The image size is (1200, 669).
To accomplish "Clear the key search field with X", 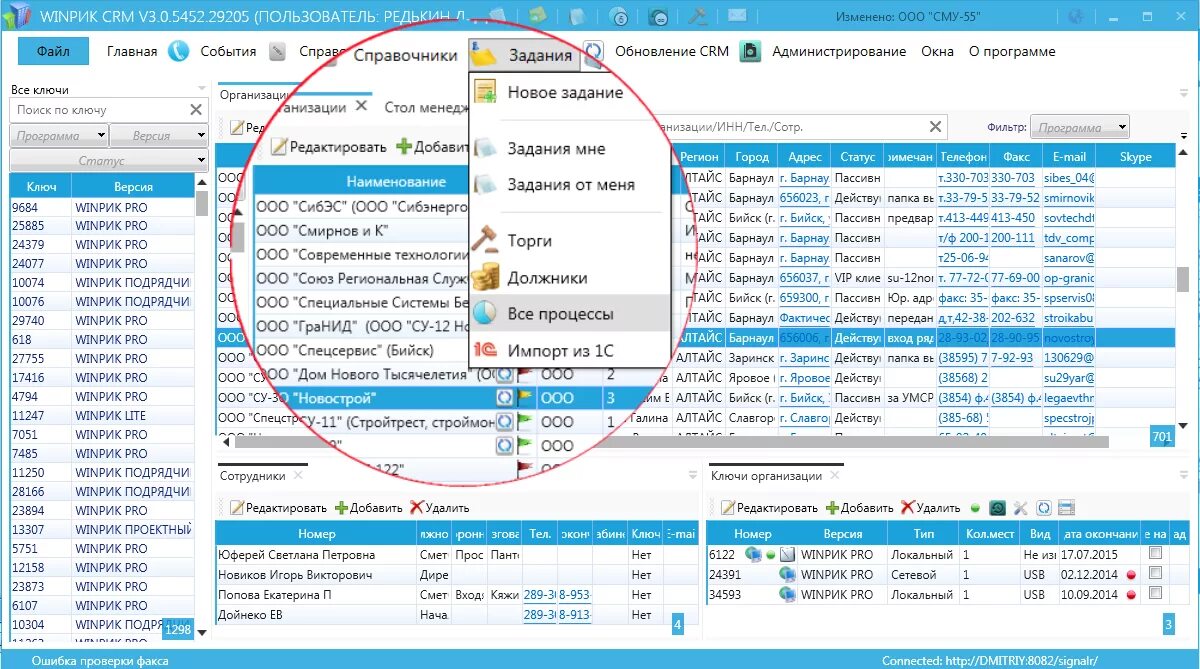I will 196,110.
